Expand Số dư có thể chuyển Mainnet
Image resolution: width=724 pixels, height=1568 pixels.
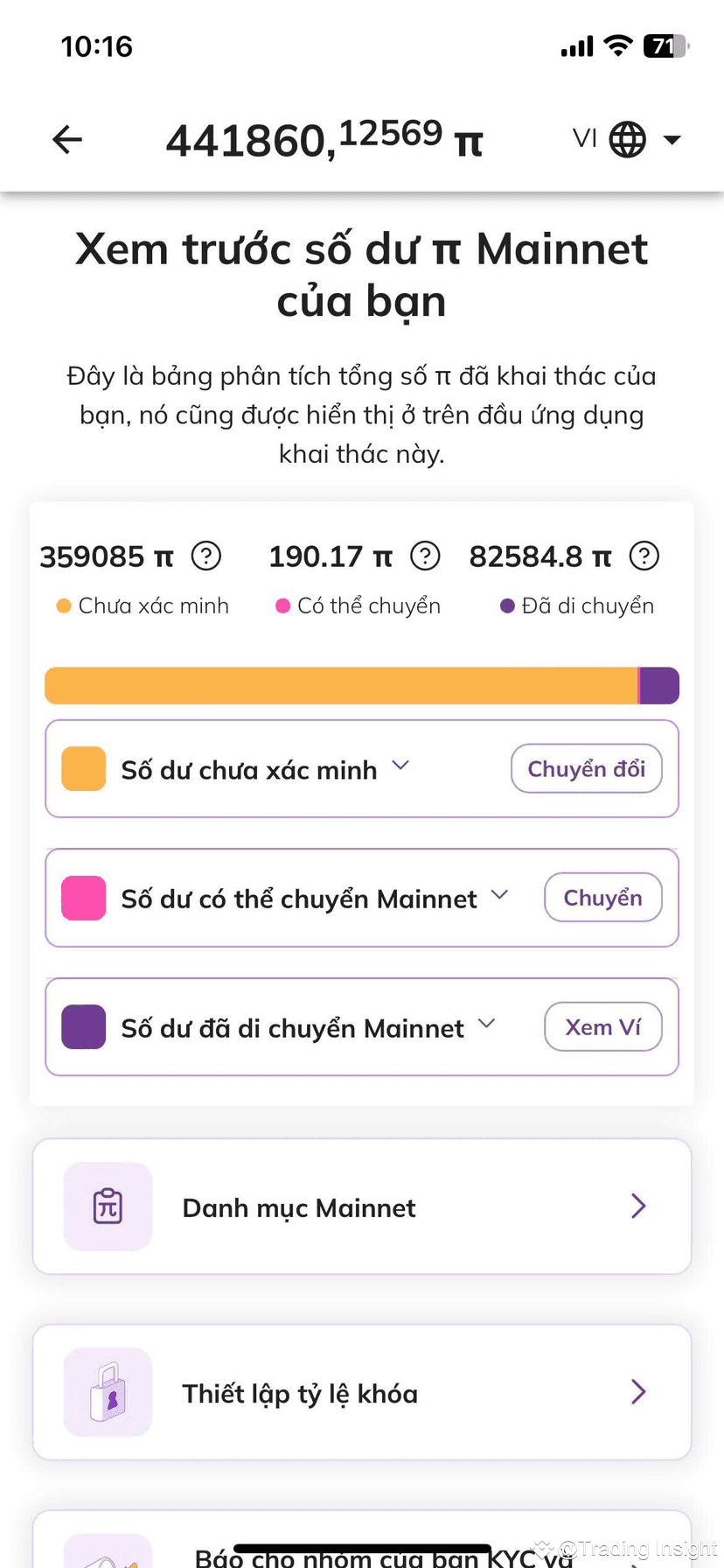[499, 894]
